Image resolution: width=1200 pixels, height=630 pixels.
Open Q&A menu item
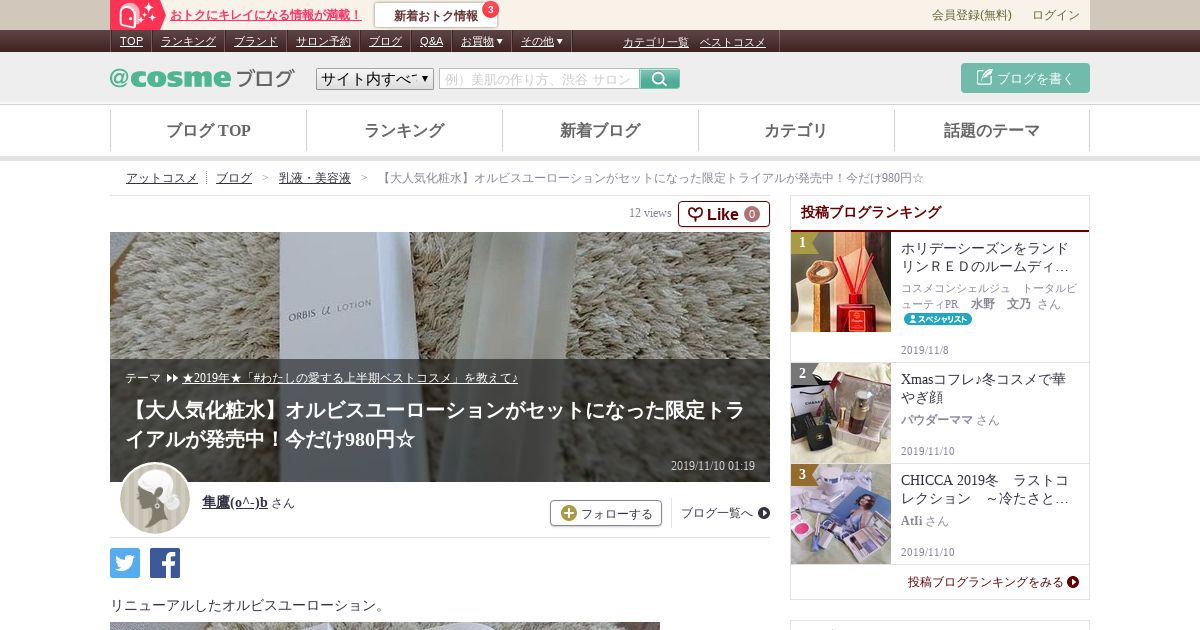tap(431, 41)
